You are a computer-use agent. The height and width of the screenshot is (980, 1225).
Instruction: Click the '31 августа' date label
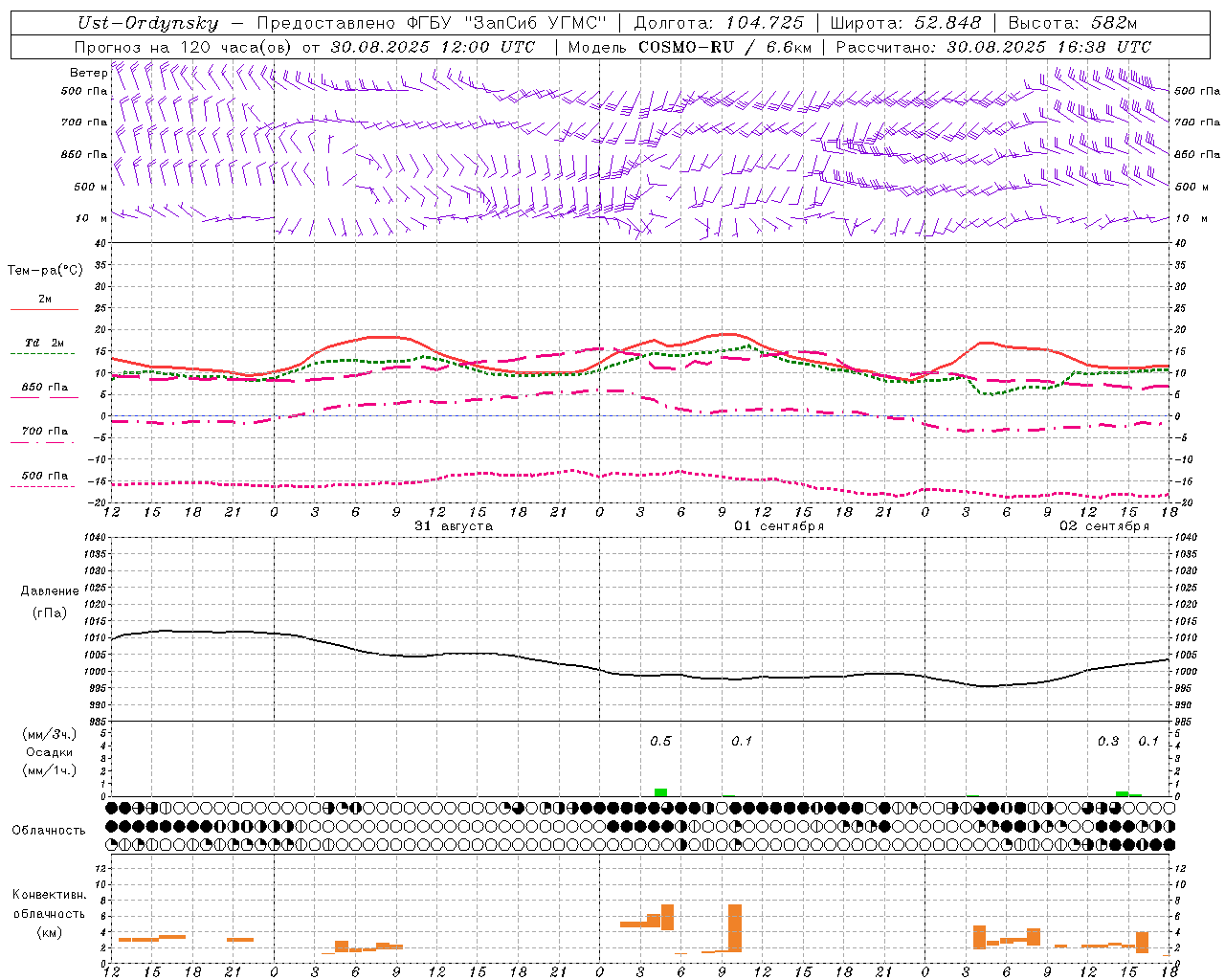pos(454,526)
